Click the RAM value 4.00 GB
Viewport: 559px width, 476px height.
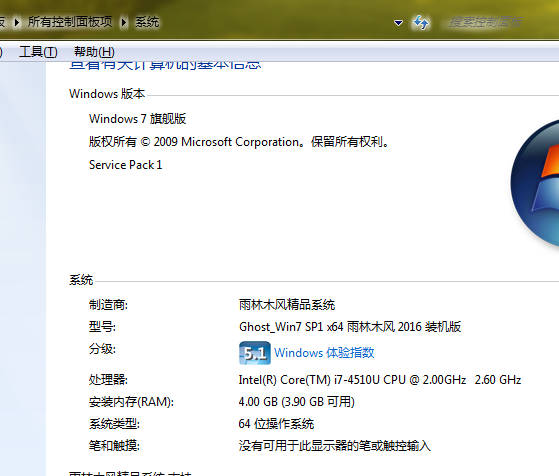click(x=297, y=402)
